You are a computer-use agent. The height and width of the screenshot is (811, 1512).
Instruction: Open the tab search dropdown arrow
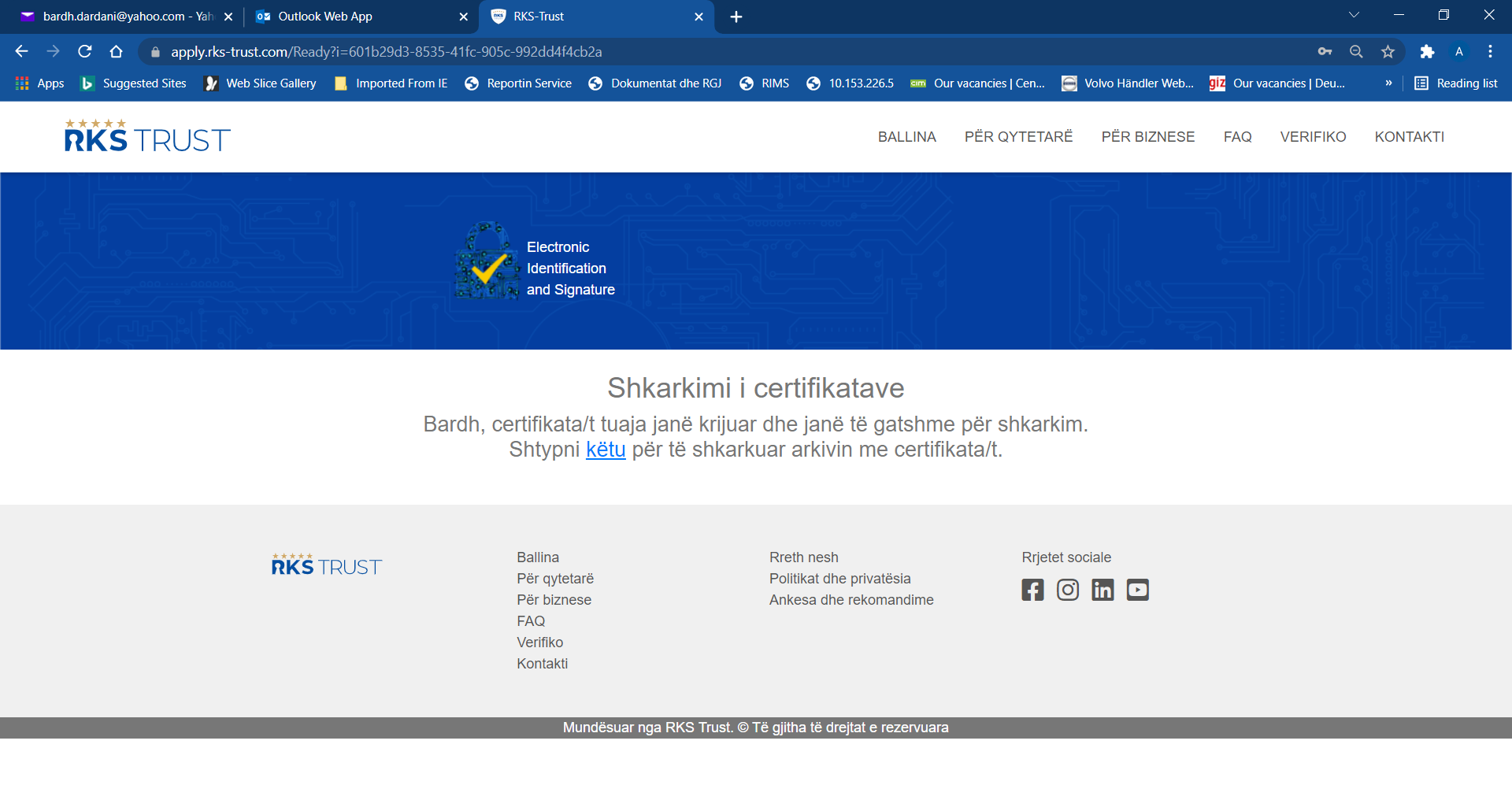point(1354,15)
